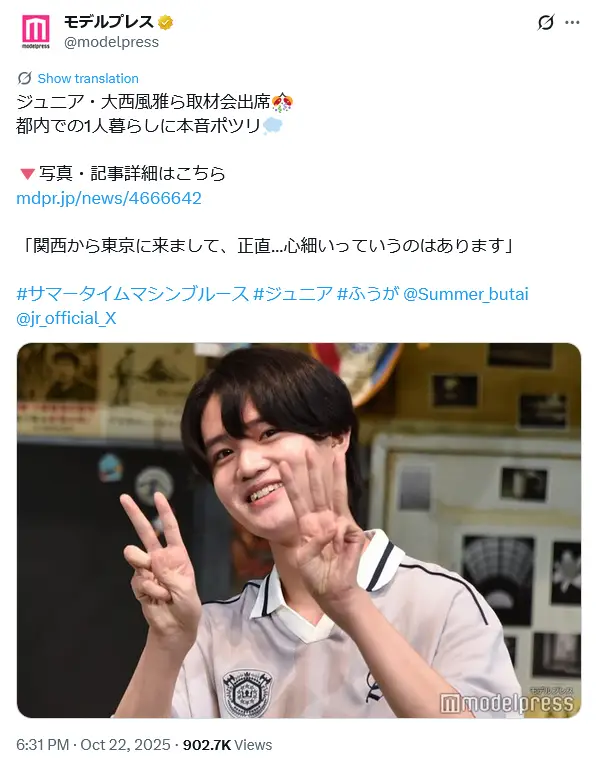
Task: Click the party popper emoji in the post
Action: 282,102
